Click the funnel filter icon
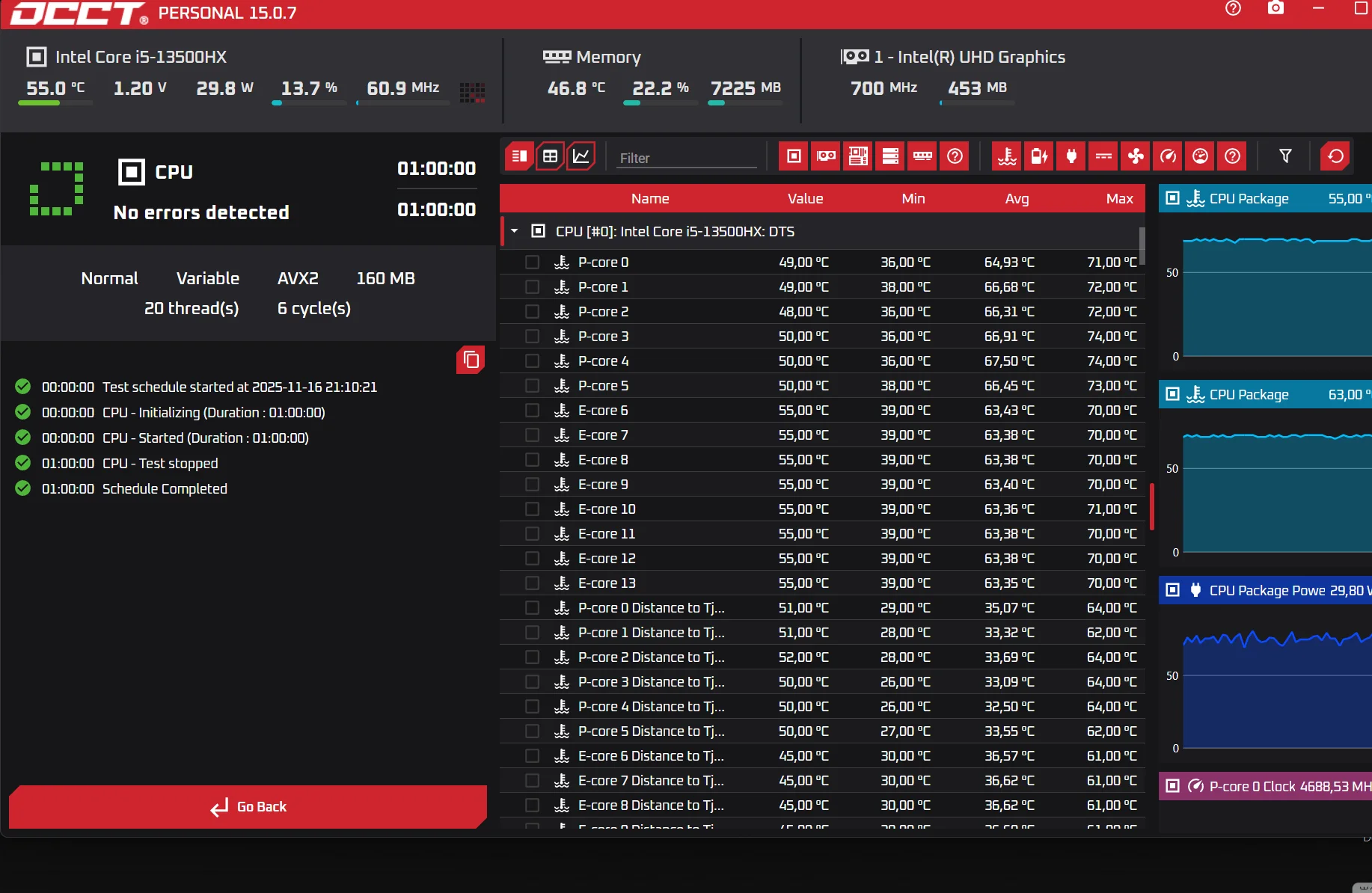1372x893 pixels. pos(1285,156)
